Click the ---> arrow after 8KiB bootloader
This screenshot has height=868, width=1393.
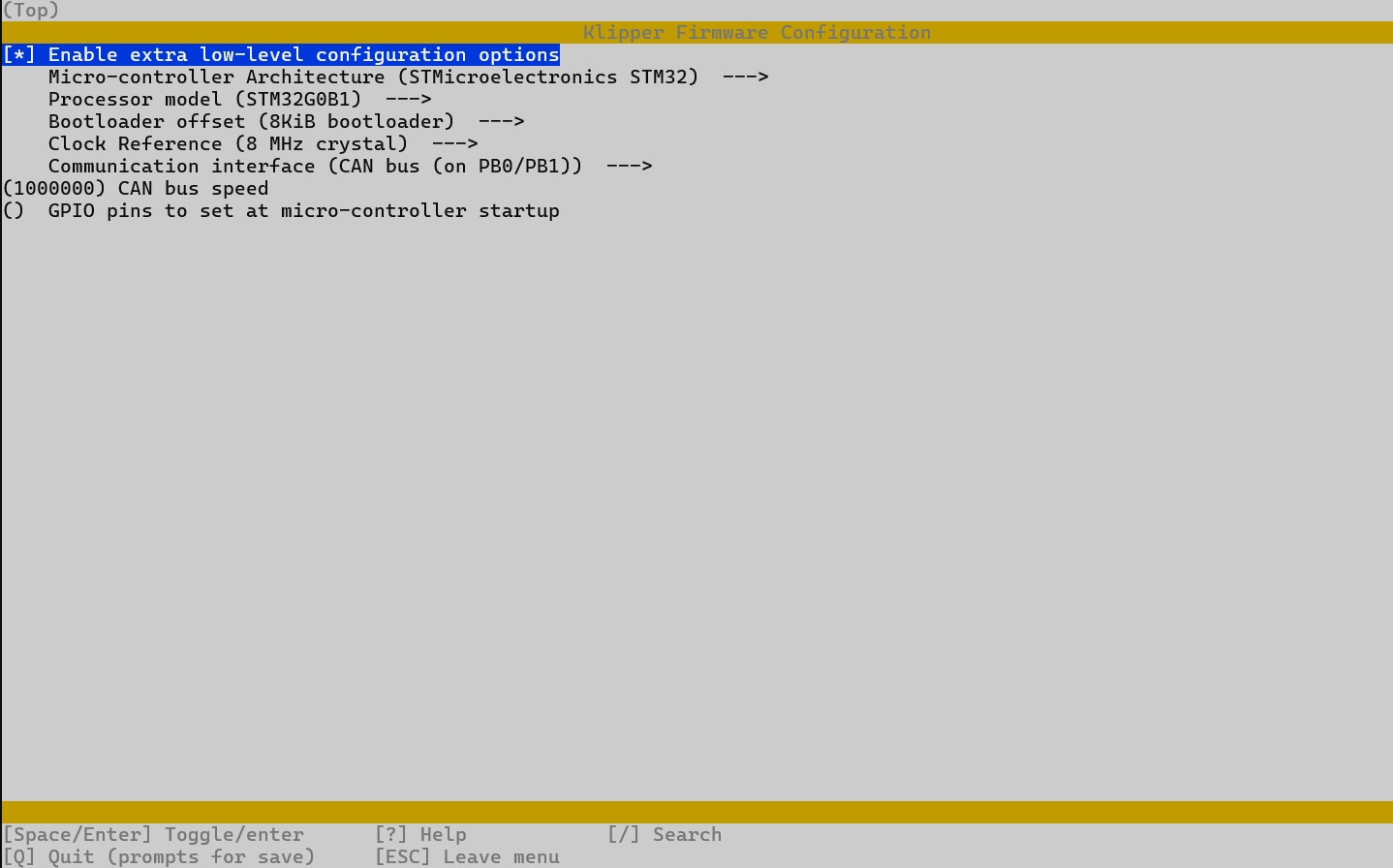point(502,122)
